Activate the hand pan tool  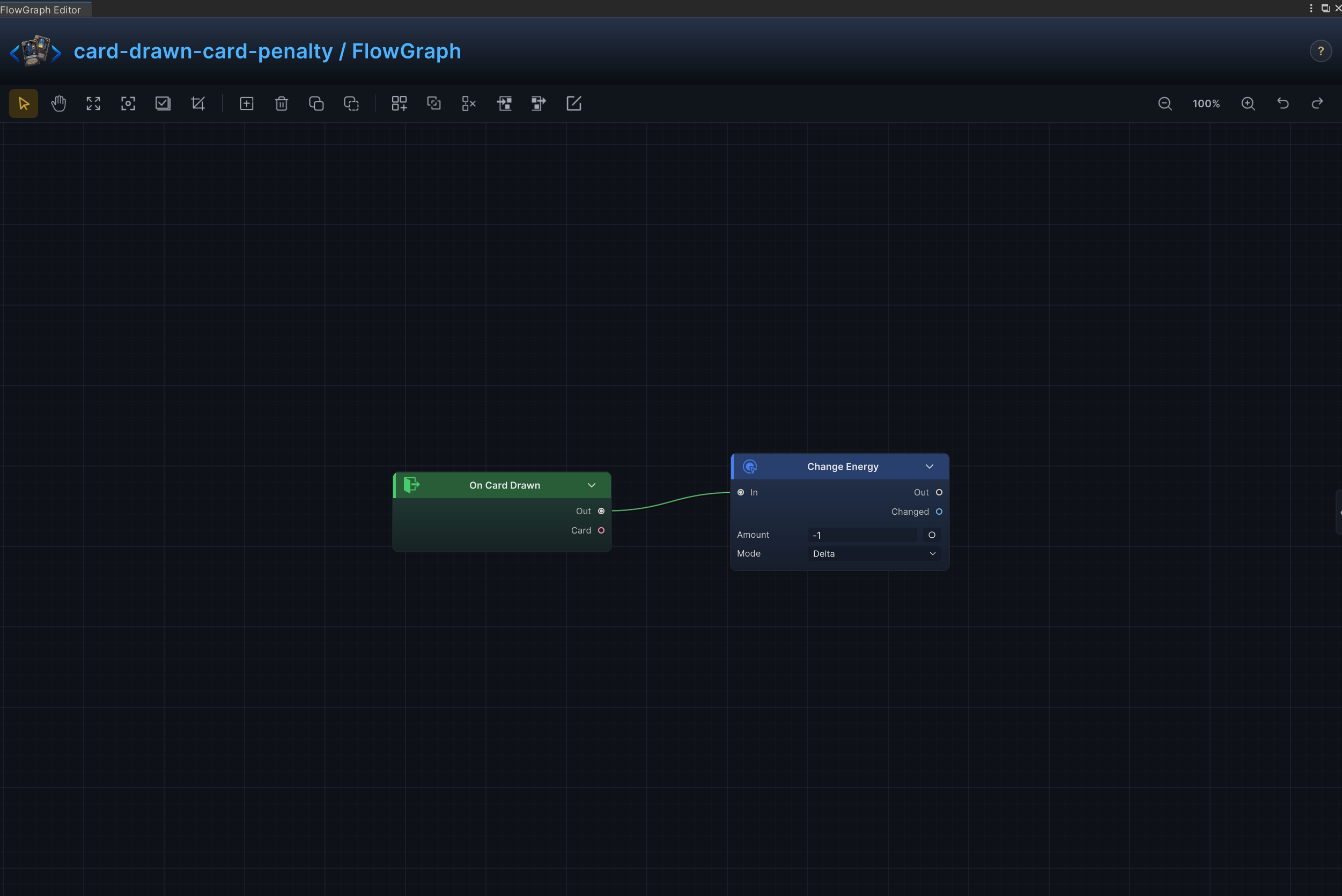point(58,103)
